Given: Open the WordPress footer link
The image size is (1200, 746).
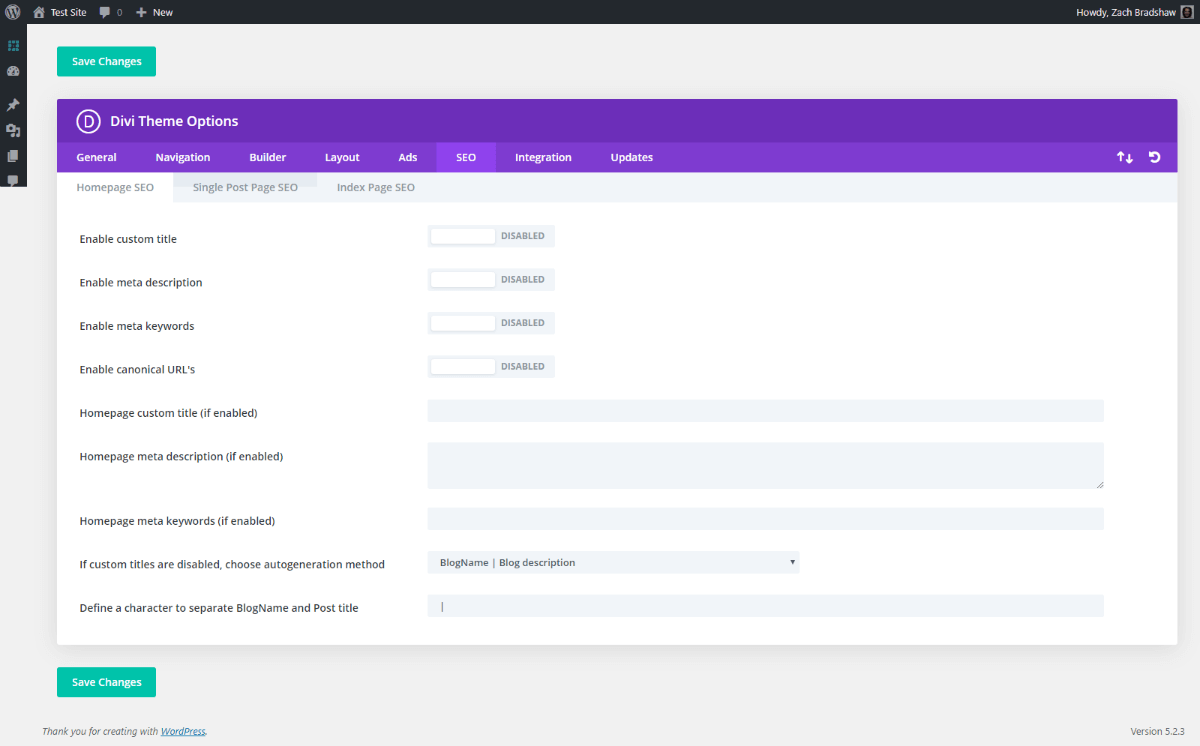Looking at the screenshot, I should pos(183,731).
